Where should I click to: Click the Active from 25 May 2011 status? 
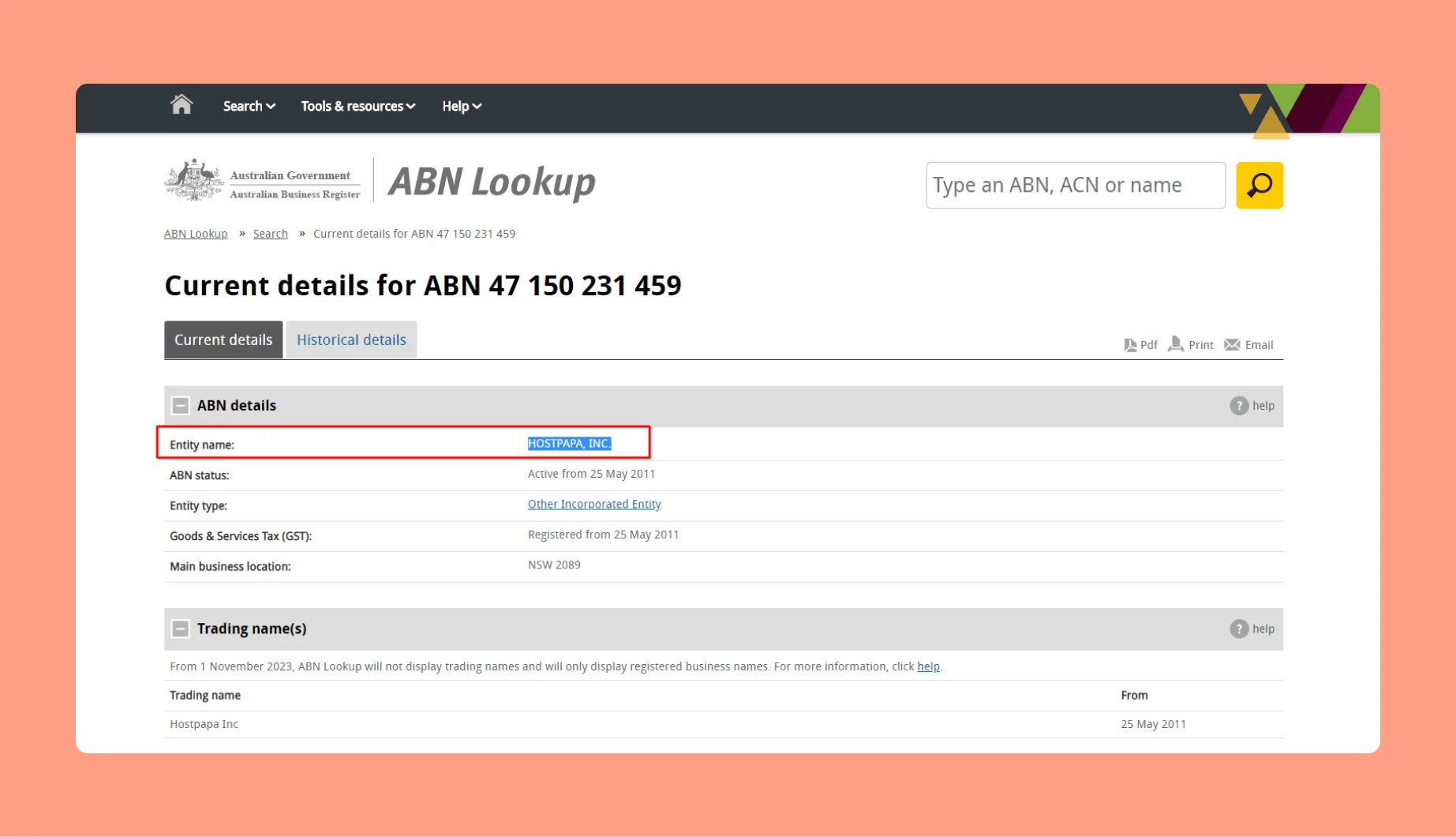click(591, 474)
